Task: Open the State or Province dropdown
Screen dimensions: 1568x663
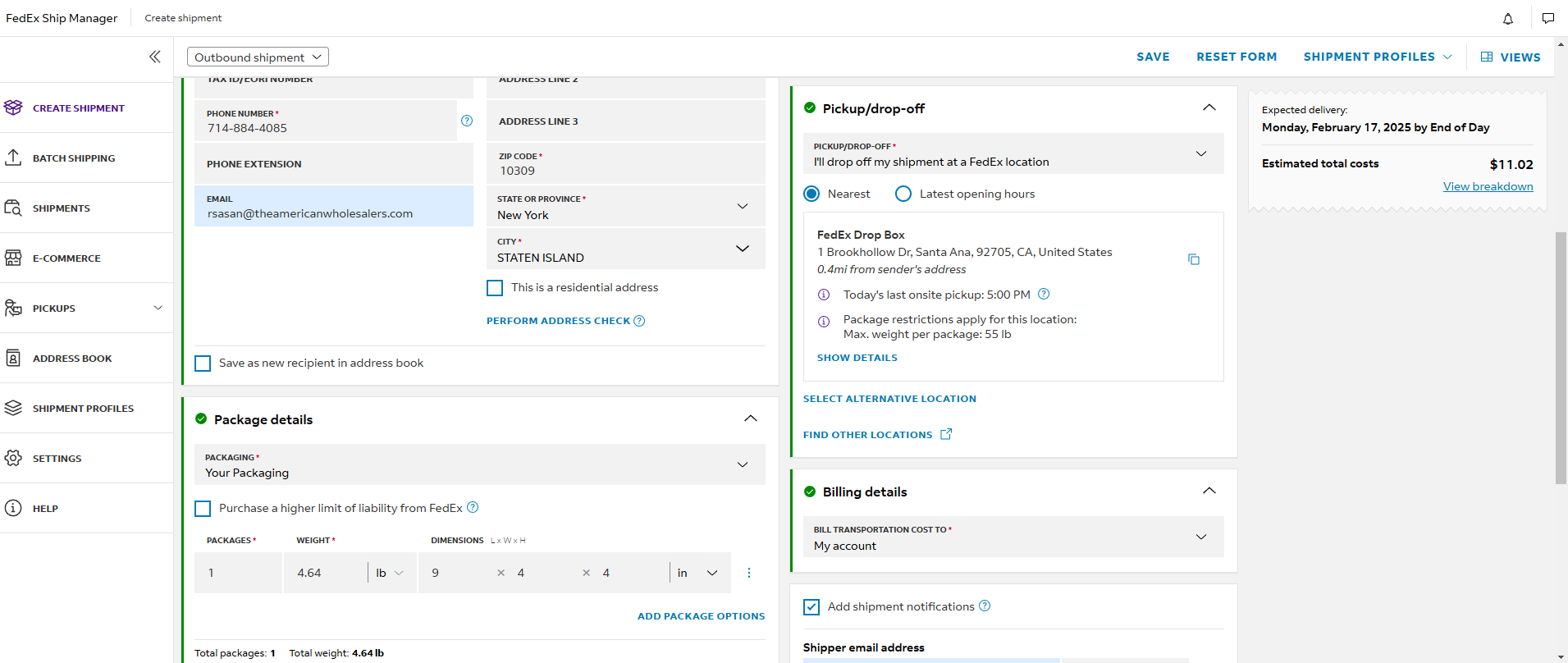Action: pyautogui.click(x=626, y=207)
